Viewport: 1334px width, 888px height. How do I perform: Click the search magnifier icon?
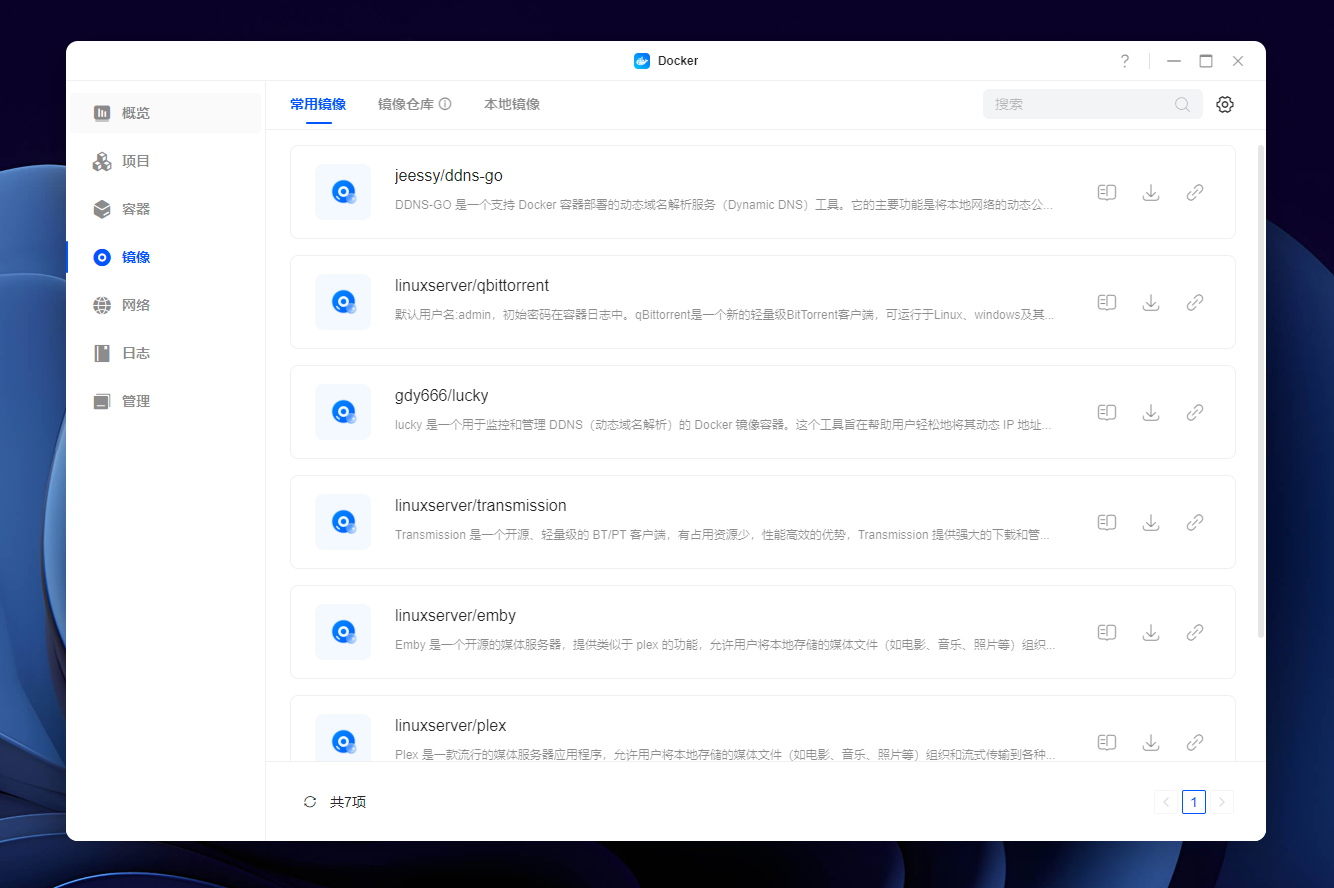(x=1182, y=104)
